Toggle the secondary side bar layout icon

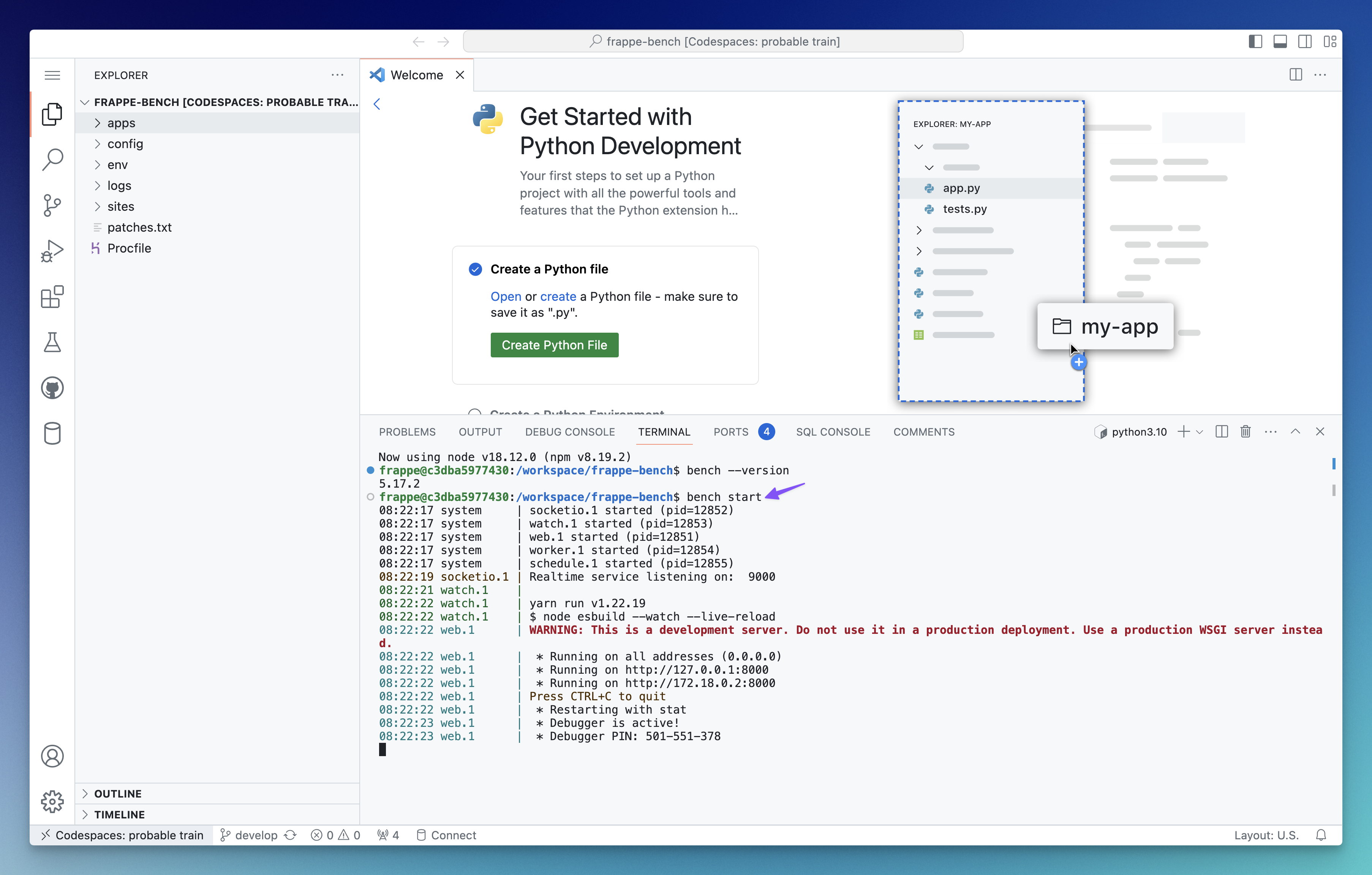pyautogui.click(x=1305, y=42)
